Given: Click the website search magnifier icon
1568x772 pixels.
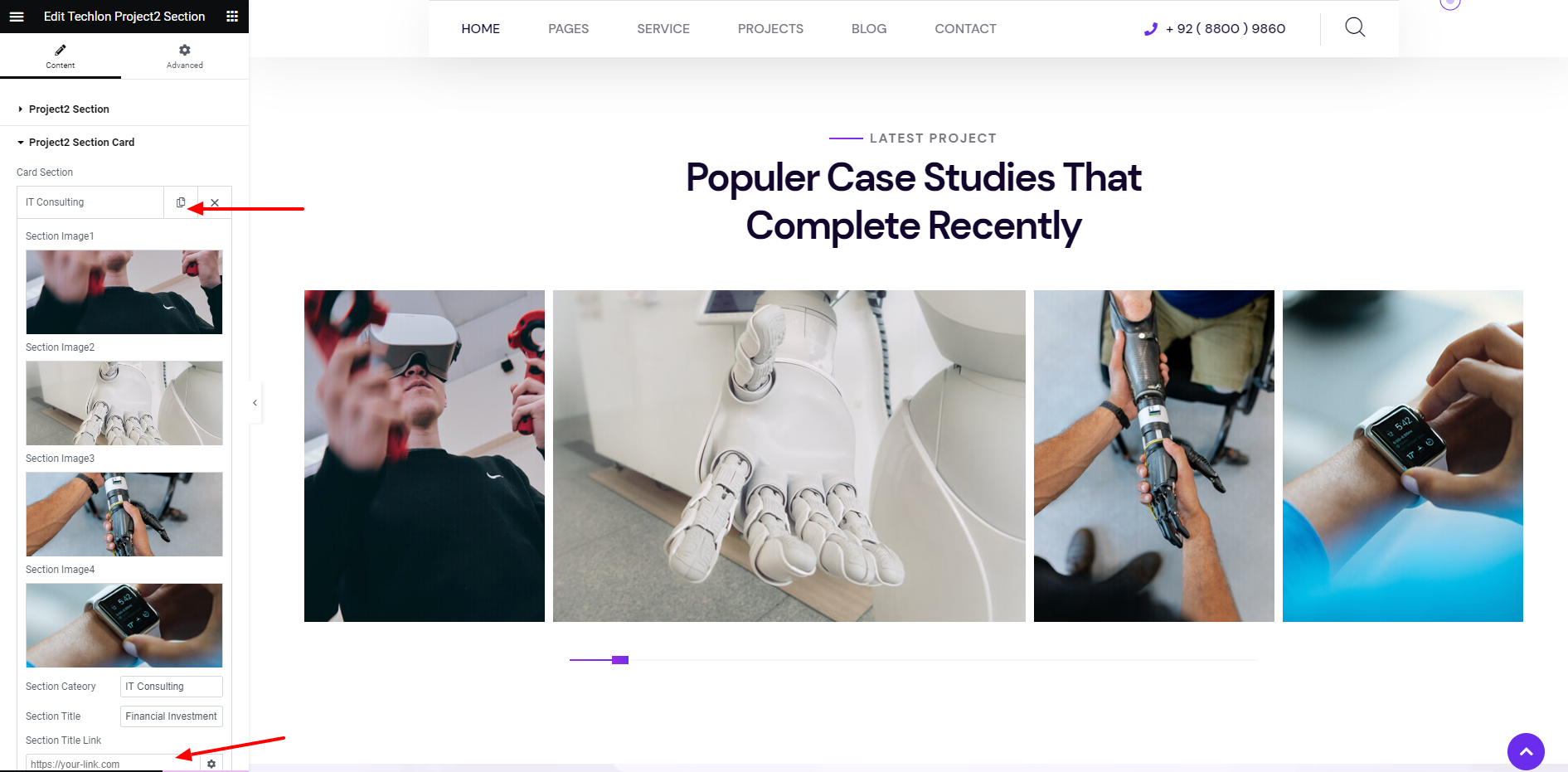Looking at the screenshot, I should click(1355, 27).
